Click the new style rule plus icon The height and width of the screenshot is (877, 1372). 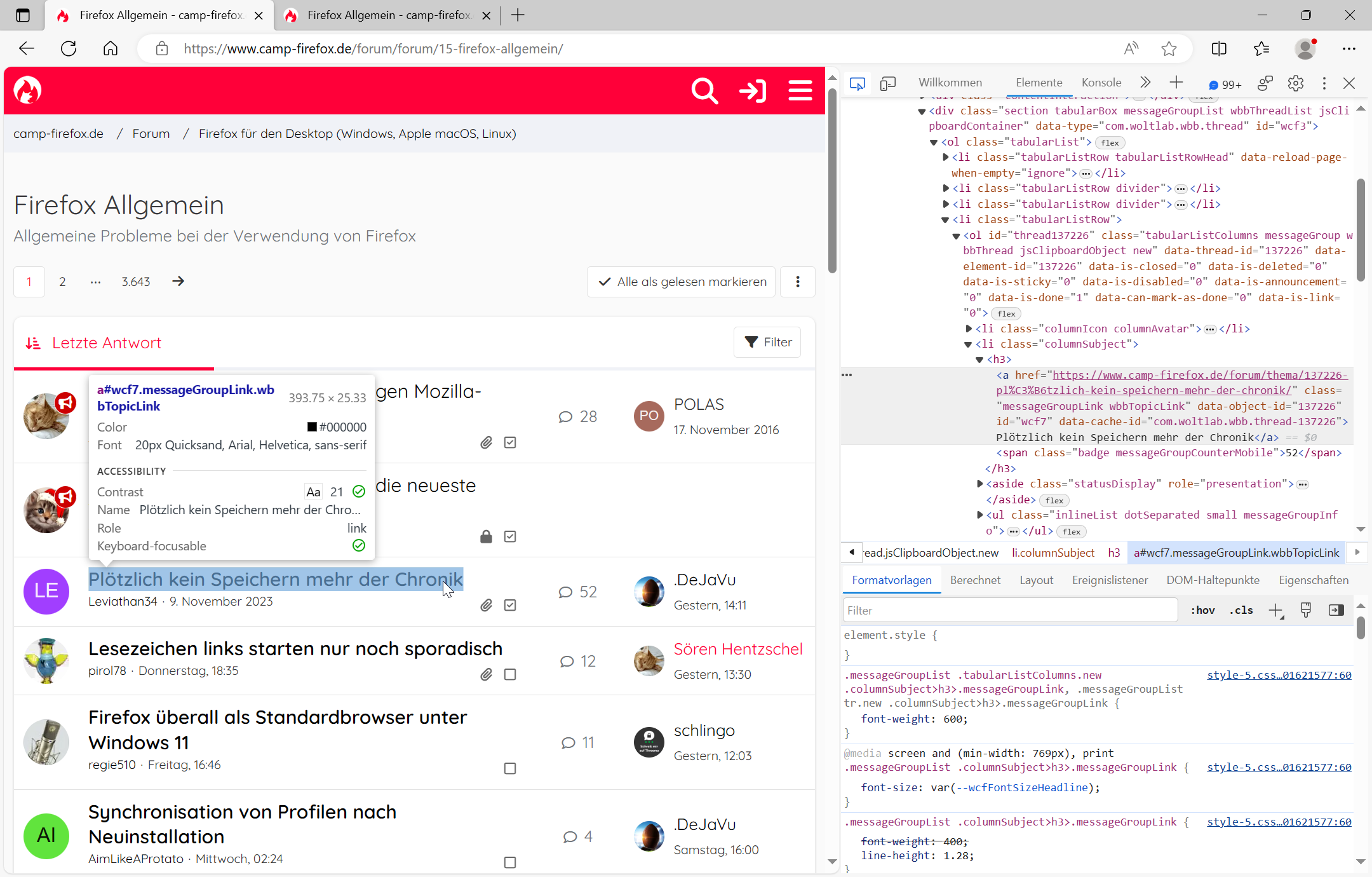1275,611
